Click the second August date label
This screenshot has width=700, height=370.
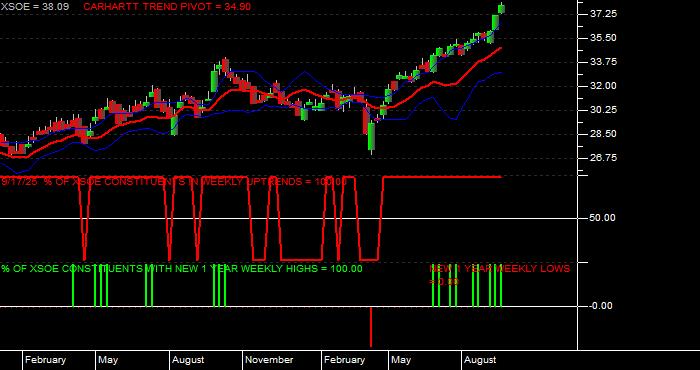point(480,360)
